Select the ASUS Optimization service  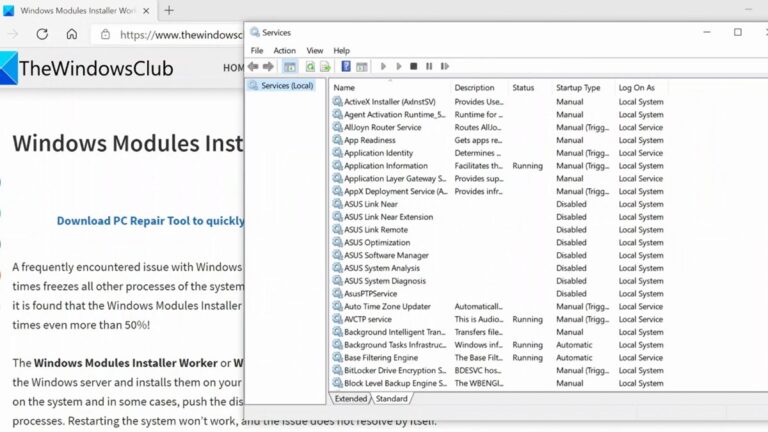[498, 242]
